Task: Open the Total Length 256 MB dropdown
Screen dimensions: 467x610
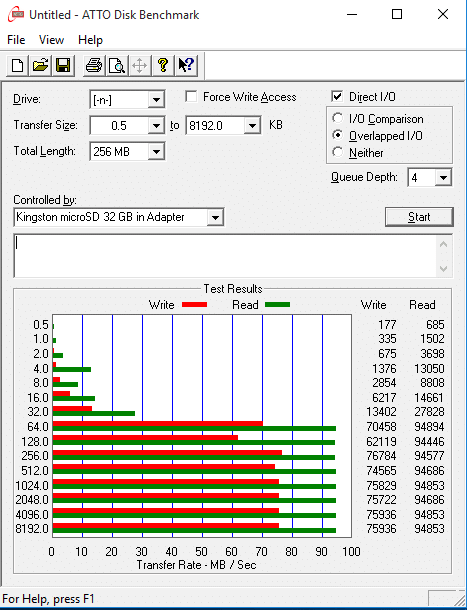Action: pos(156,151)
